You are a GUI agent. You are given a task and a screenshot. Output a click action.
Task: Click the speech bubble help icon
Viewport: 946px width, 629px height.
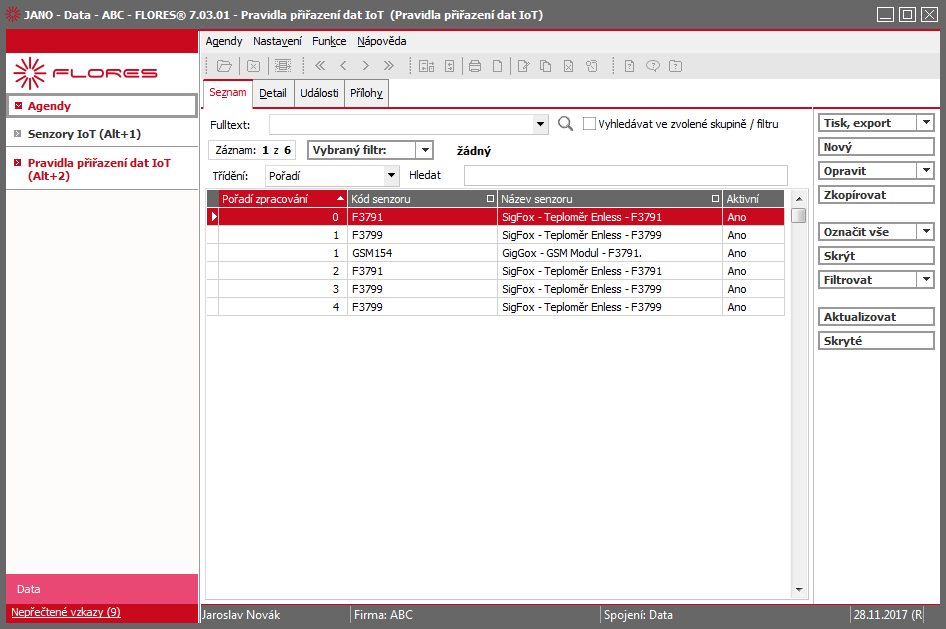pos(653,66)
